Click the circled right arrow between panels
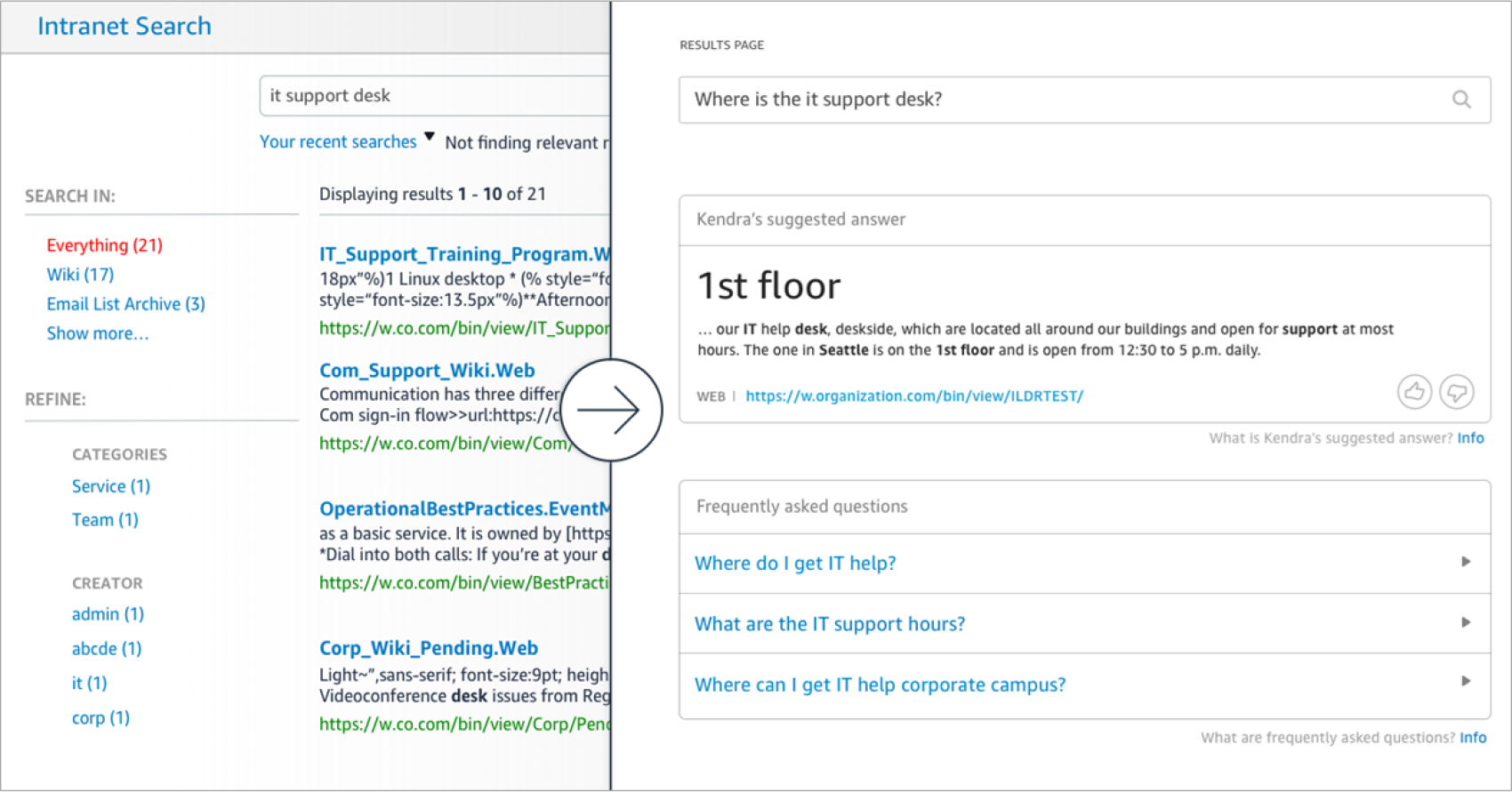Image resolution: width=1512 pixels, height=792 pixels. [x=611, y=409]
